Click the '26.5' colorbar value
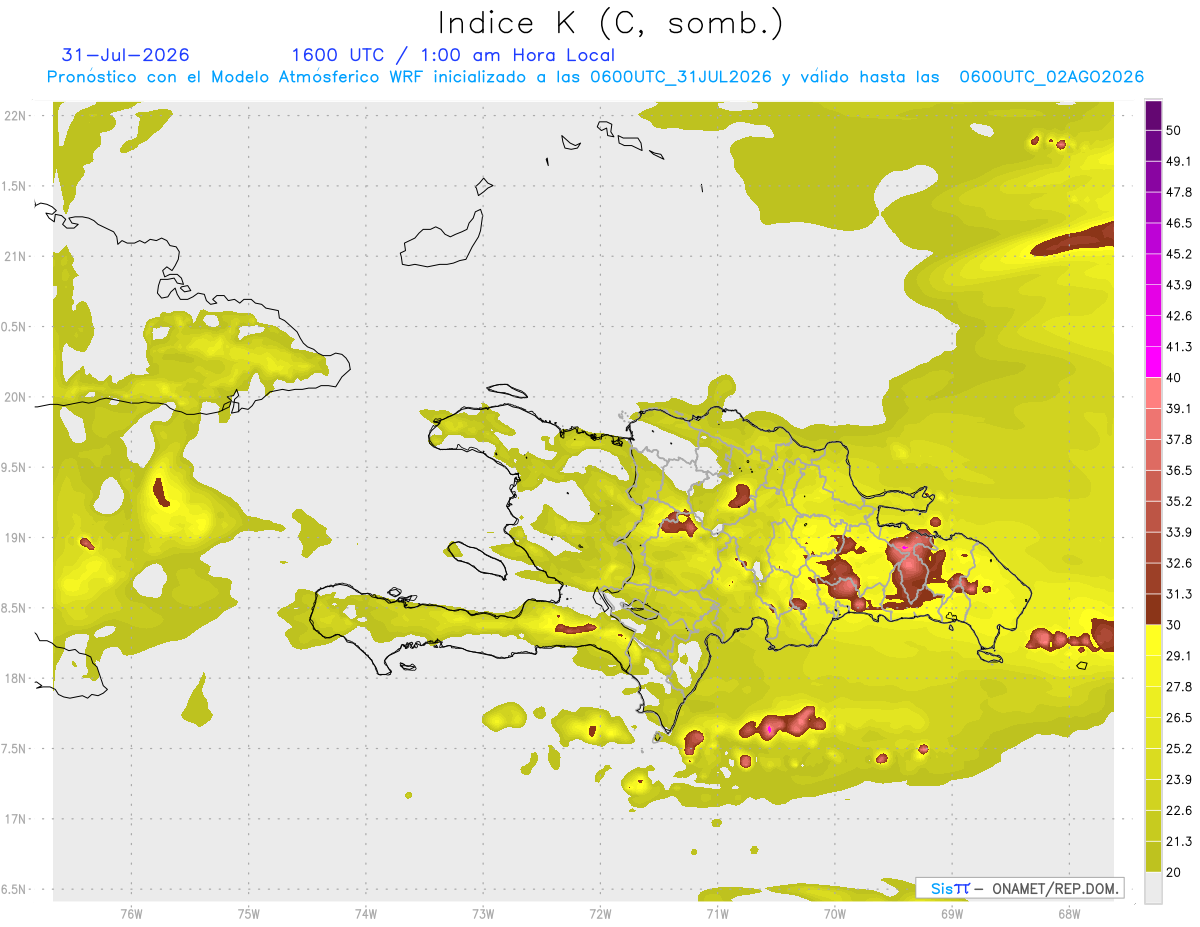This screenshot has width=1200, height=927. tap(1179, 718)
